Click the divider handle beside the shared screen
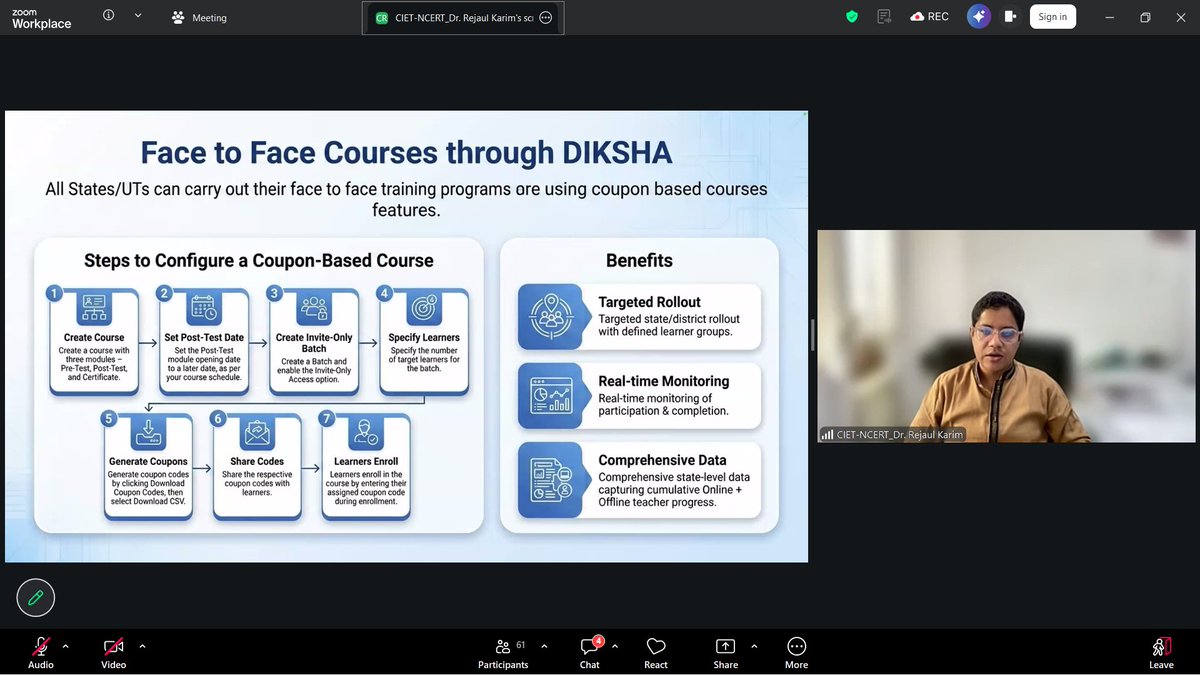The width and height of the screenshot is (1200, 675). pos(812,336)
